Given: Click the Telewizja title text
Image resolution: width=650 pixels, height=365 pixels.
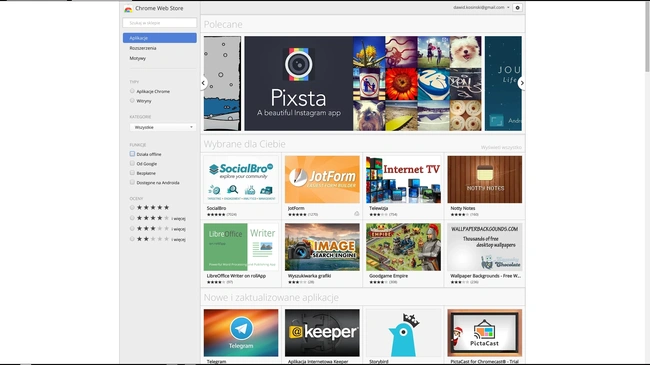Looking at the screenshot, I should pyautogui.click(x=378, y=208).
